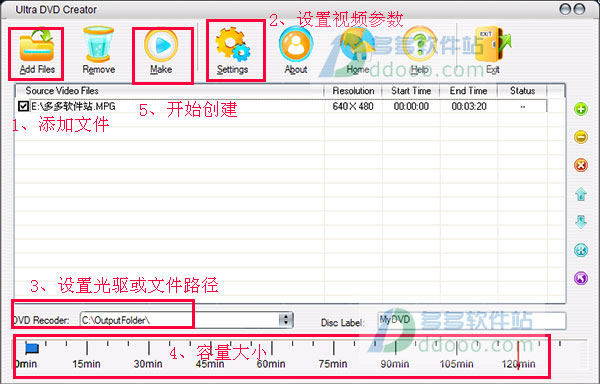
Task: Click the 00:03:20 end time cell
Action: tap(469, 106)
